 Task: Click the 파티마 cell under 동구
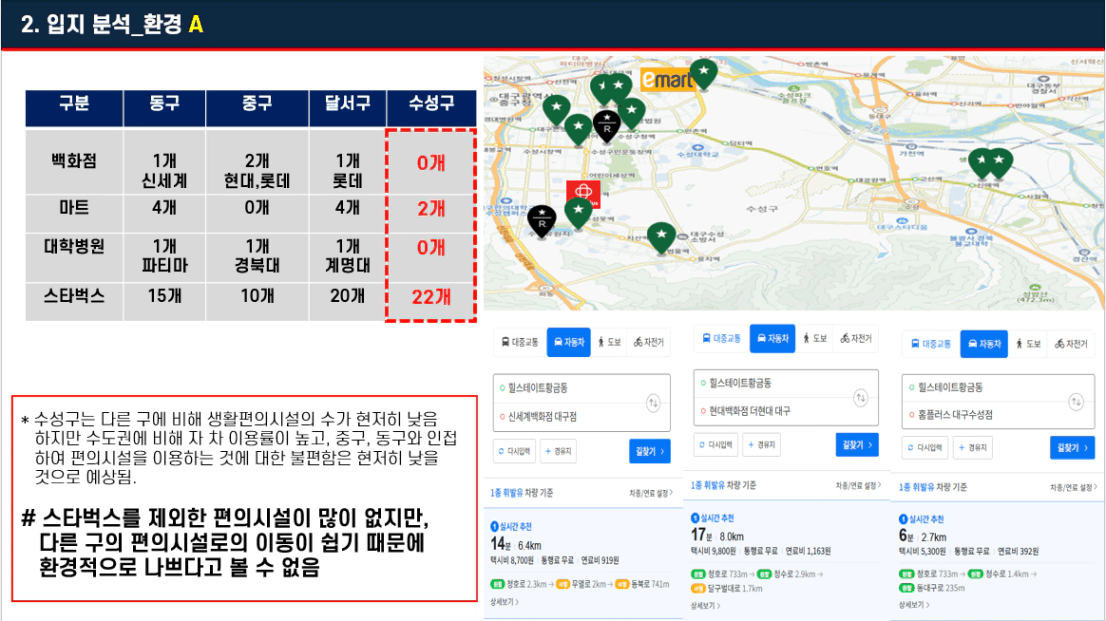[164, 265]
